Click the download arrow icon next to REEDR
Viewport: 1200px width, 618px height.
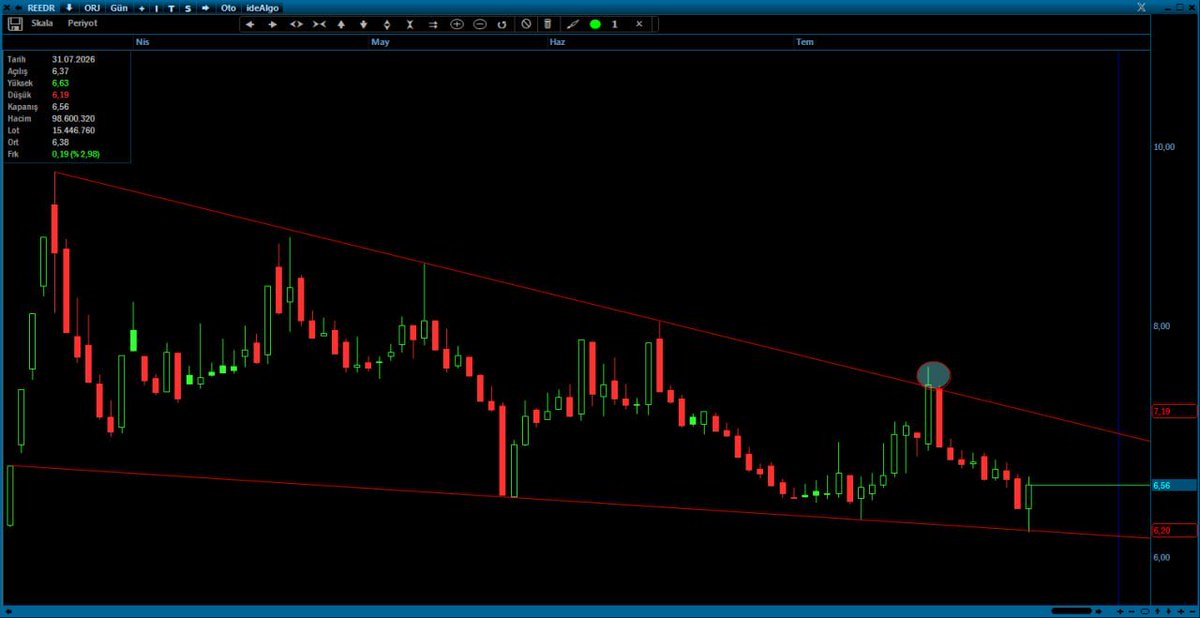tap(69, 7)
